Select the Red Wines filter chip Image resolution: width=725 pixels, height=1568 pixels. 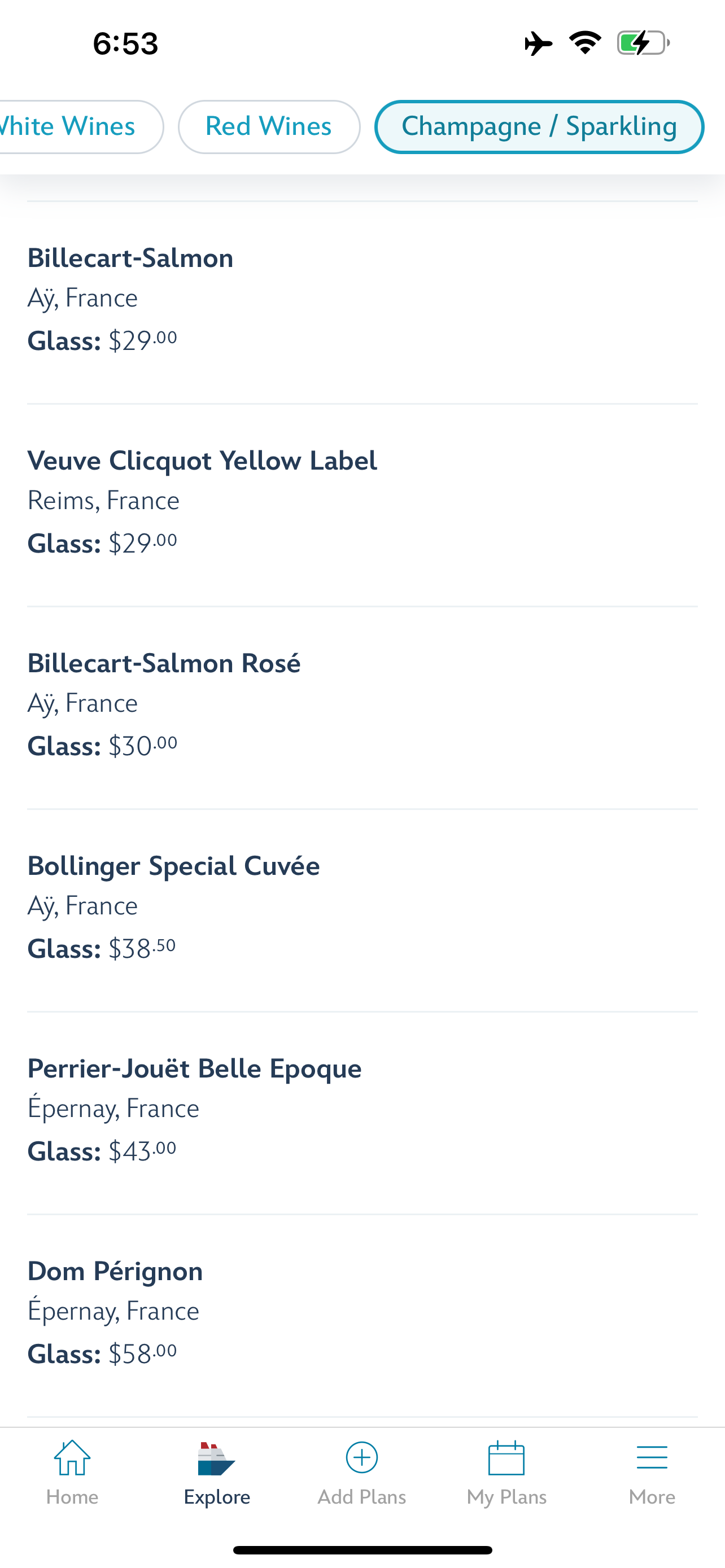(x=268, y=126)
